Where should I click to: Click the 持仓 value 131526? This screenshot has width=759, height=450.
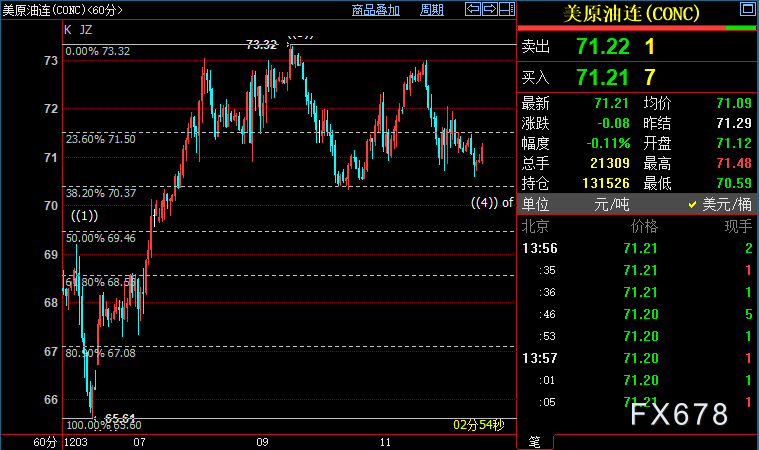[x=606, y=183]
